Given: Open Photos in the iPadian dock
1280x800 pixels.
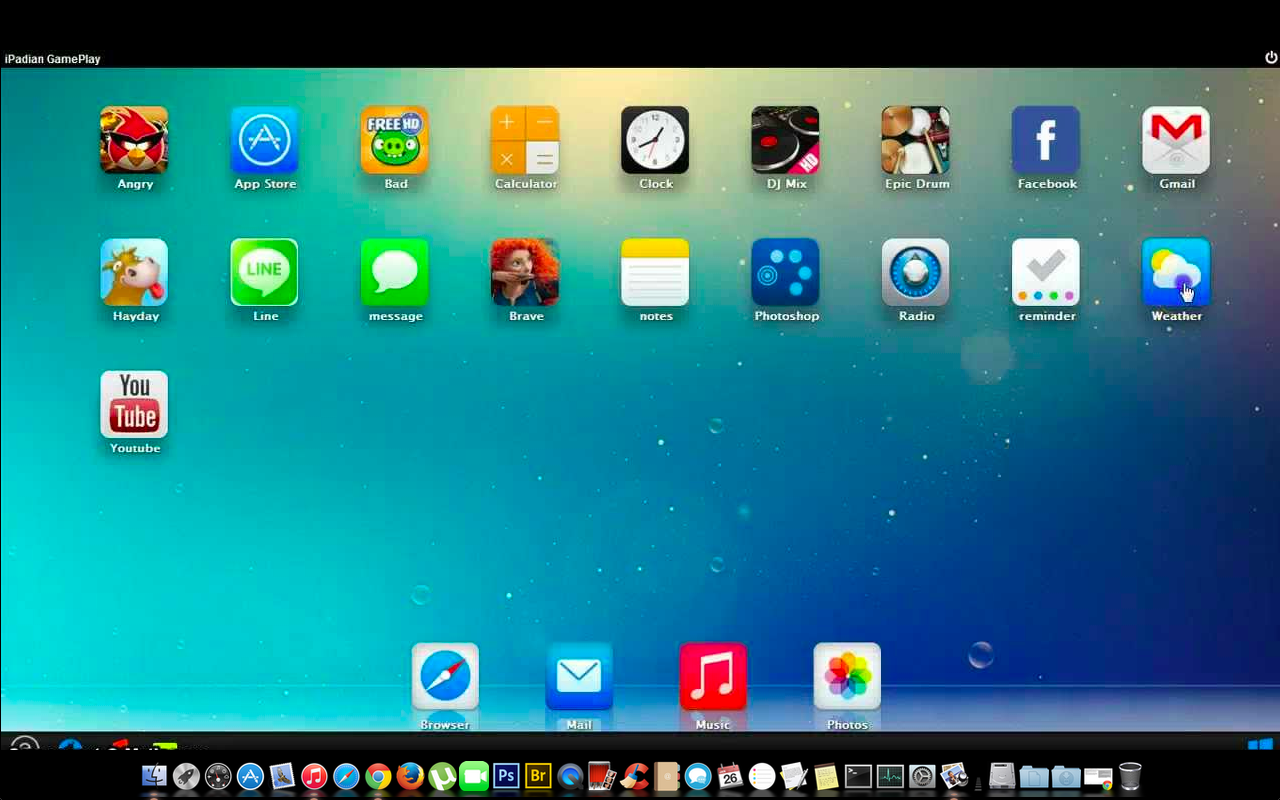Looking at the screenshot, I should pyautogui.click(x=847, y=677).
